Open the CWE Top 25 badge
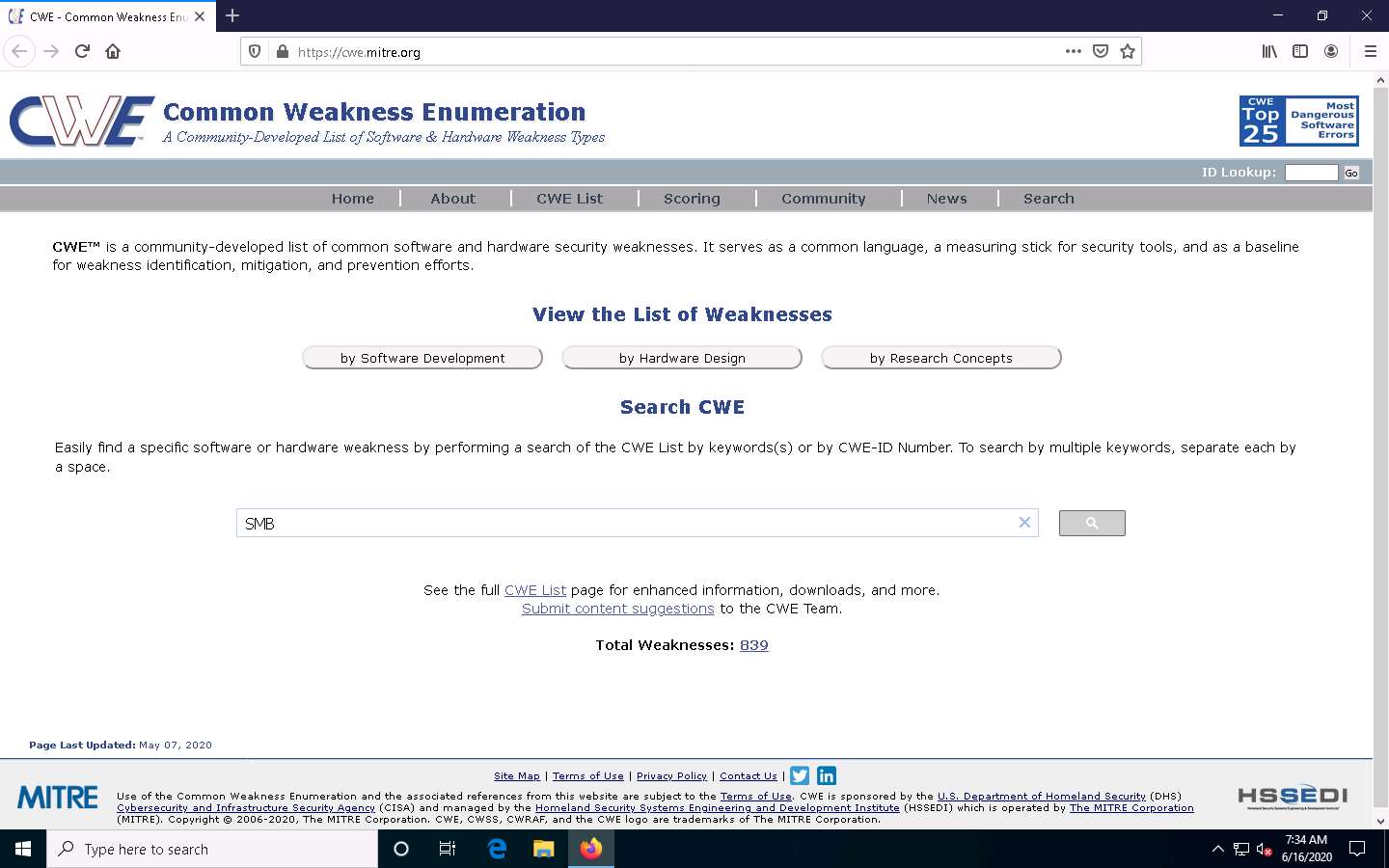The height and width of the screenshot is (868, 1389). click(x=1298, y=121)
